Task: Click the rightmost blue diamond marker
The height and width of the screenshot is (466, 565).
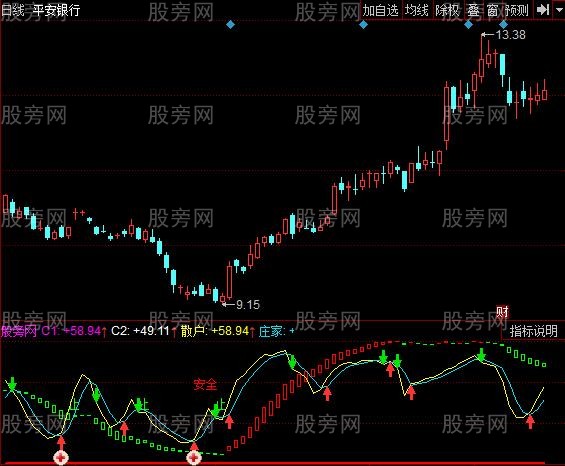Action: (x=503, y=25)
